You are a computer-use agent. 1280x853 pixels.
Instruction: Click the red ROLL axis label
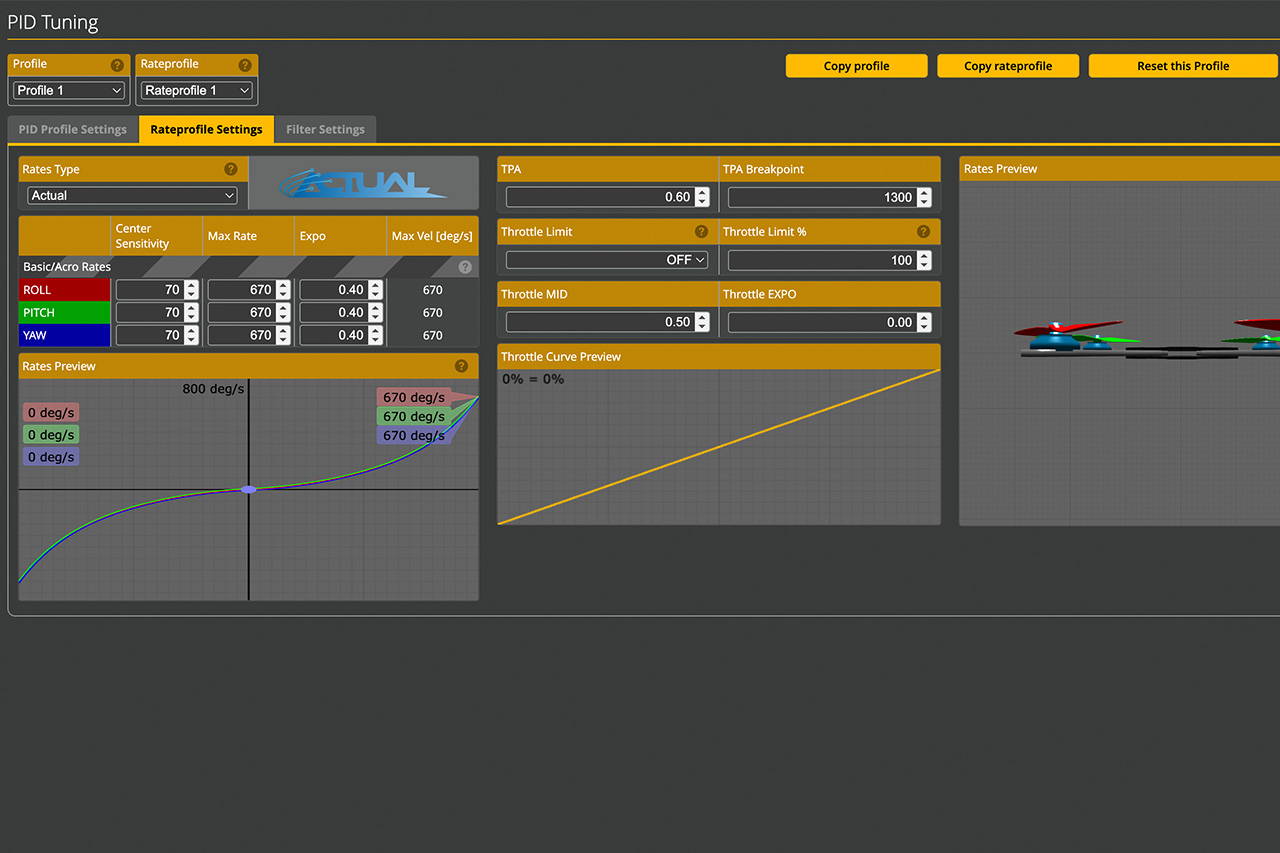(x=65, y=290)
